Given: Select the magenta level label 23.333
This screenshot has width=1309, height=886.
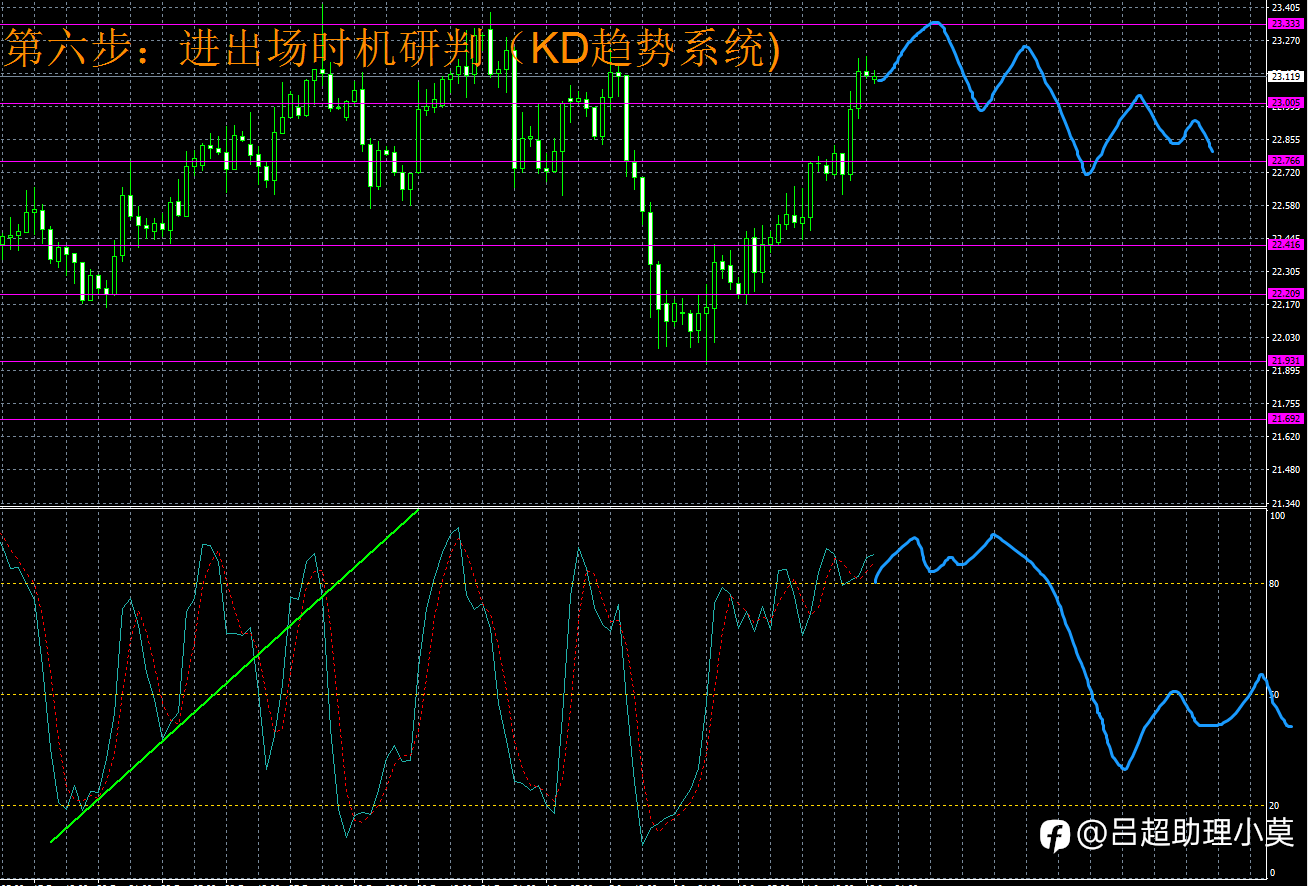Looking at the screenshot, I should point(1285,24).
